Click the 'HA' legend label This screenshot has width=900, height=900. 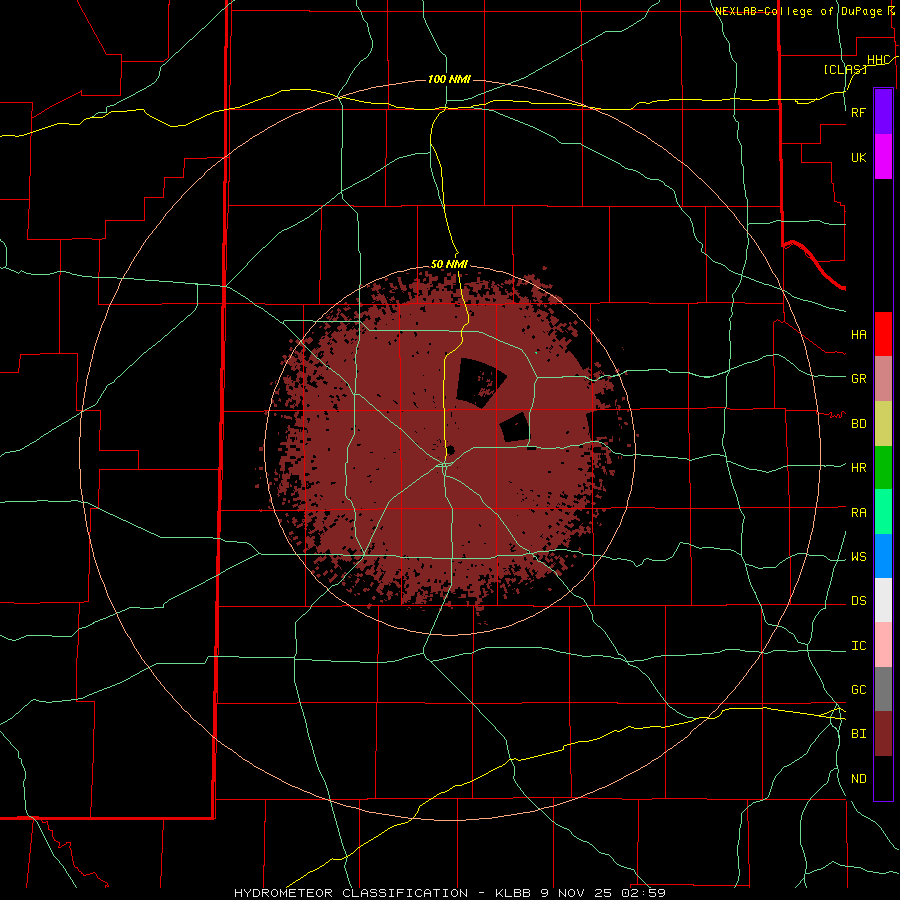click(x=859, y=335)
